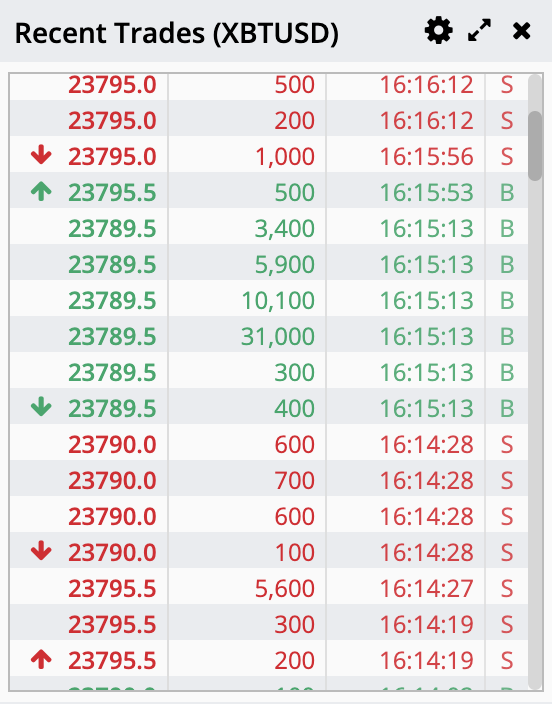This screenshot has height=704, width=552.
Task: Click the 5,600 trade size
Action: pyautogui.click(x=285, y=589)
